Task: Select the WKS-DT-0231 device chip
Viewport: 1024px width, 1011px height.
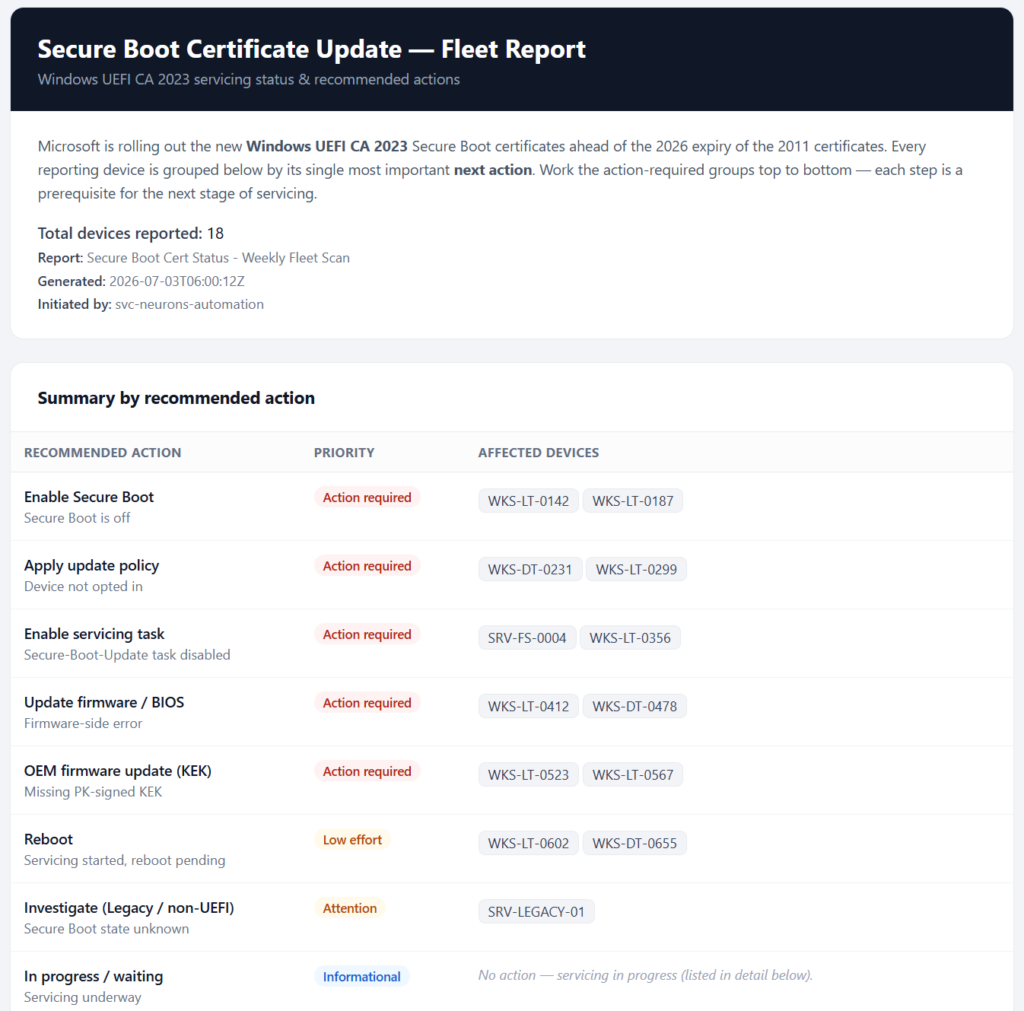Action: 530,570
